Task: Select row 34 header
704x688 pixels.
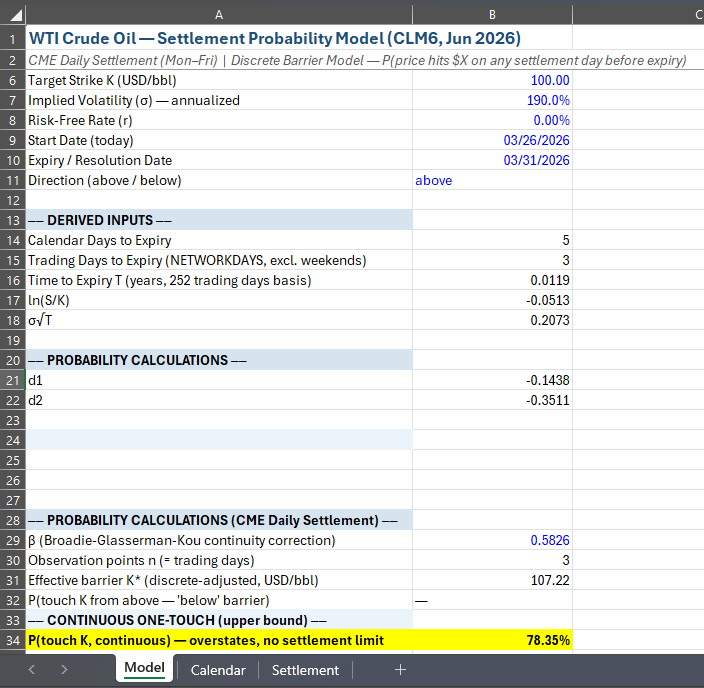Action: pyautogui.click(x=13, y=640)
